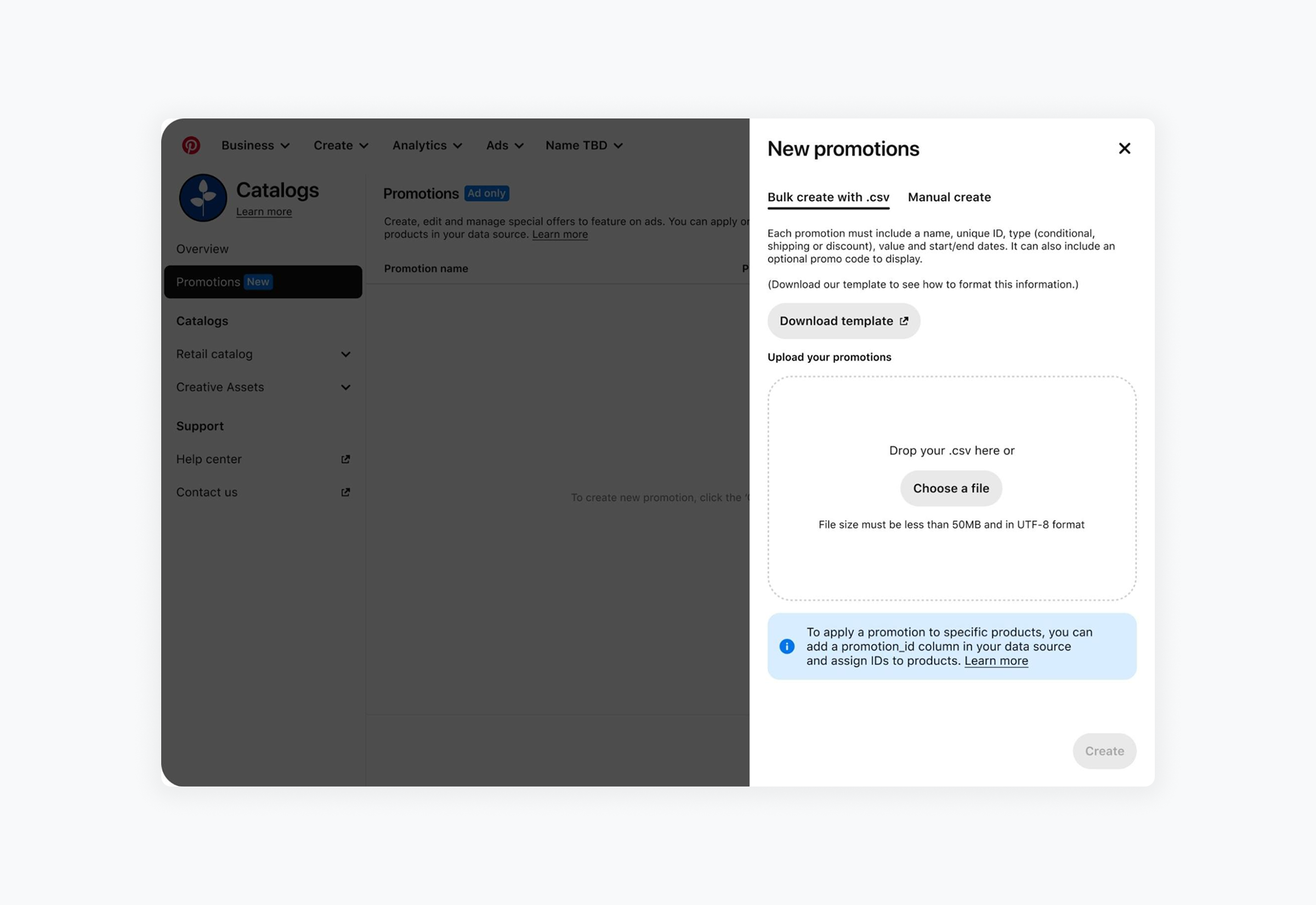Viewport: 1316px width, 905px height.
Task: Open the Business dropdown menu
Action: (256, 145)
